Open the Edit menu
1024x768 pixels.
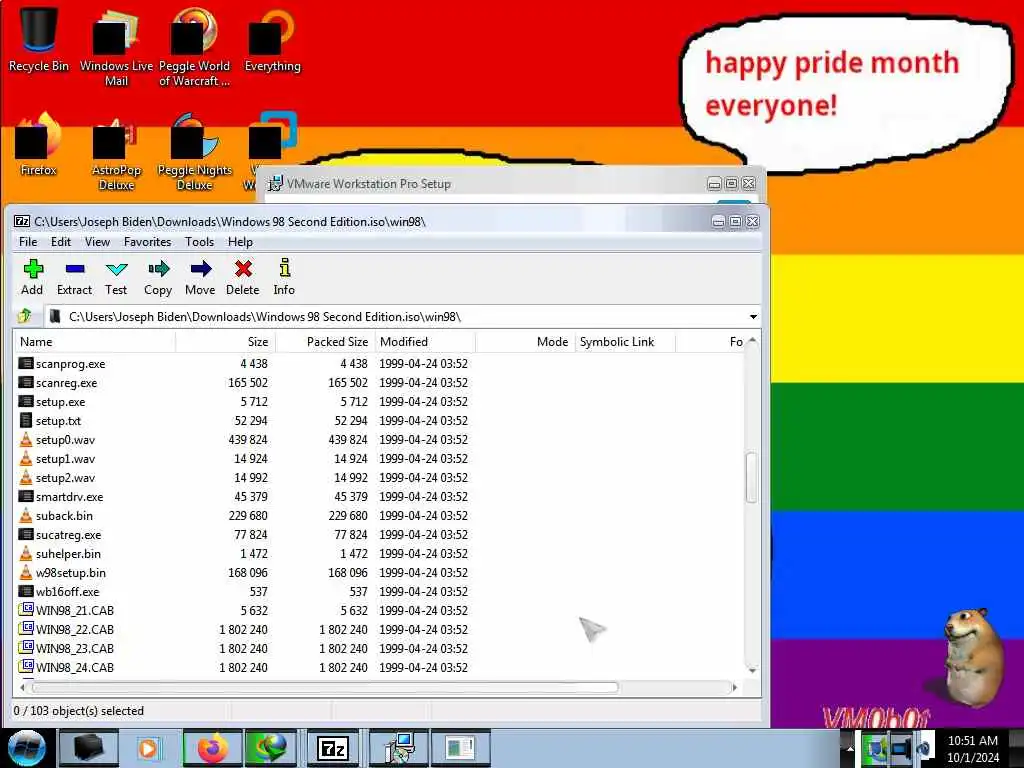(61, 242)
